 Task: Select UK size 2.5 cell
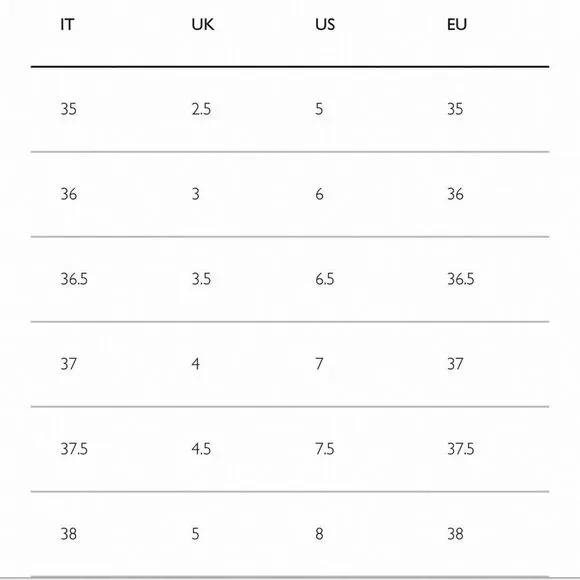pyautogui.click(x=201, y=109)
